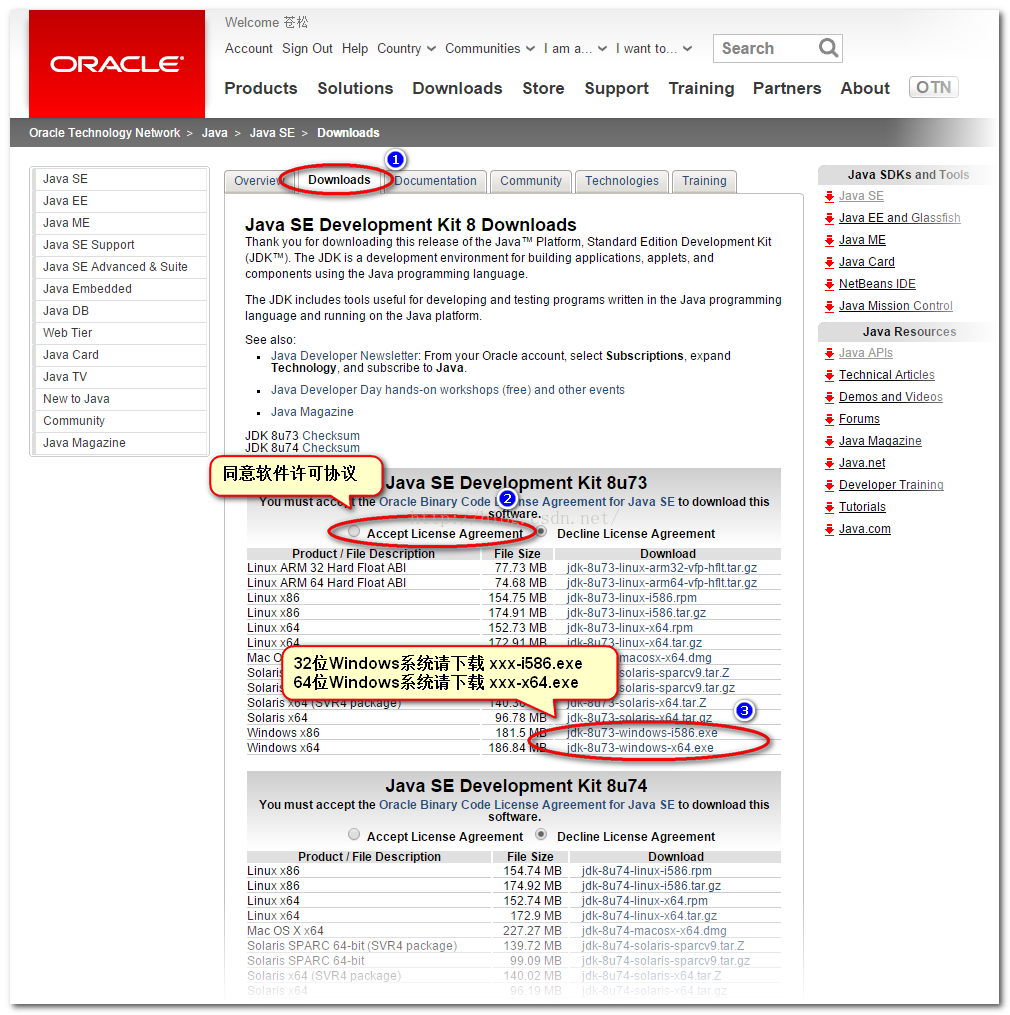This screenshot has height=1015, width=1010.
Task: Switch to the Downloads tab
Action: [339, 180]
